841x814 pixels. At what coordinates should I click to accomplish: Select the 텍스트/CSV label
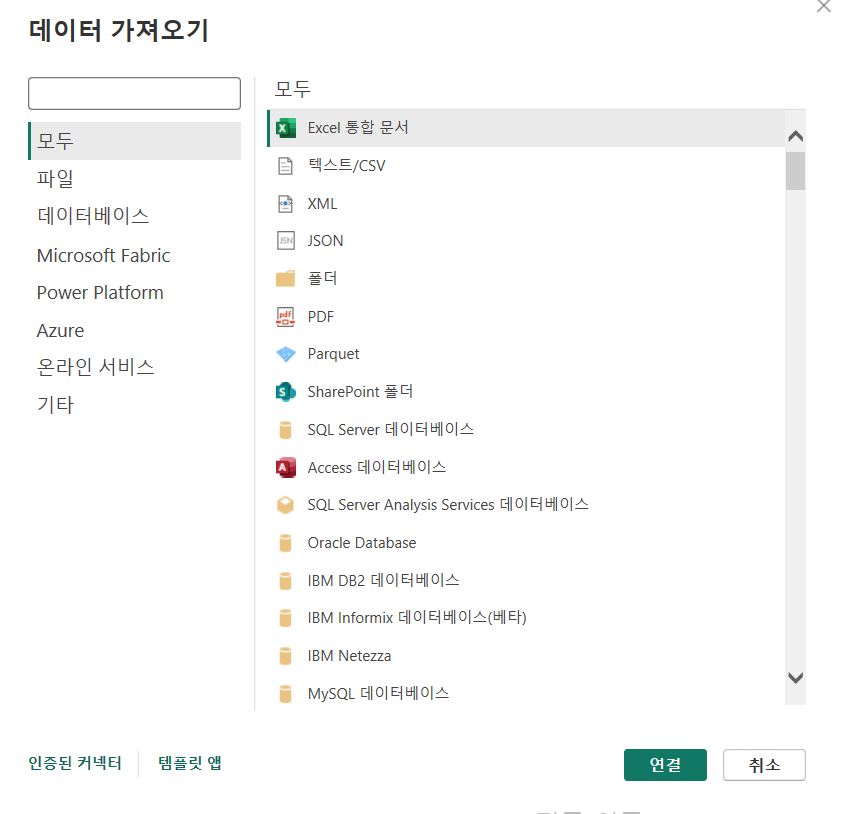point(346,165)
